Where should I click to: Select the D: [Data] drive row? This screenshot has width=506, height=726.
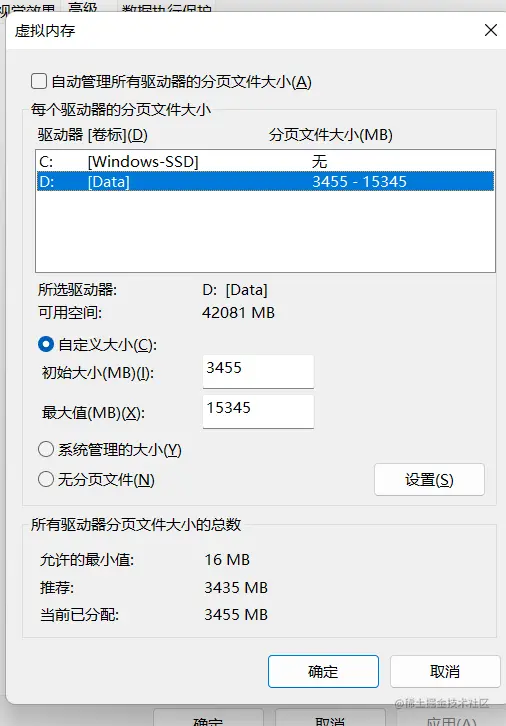pos(265,181)
